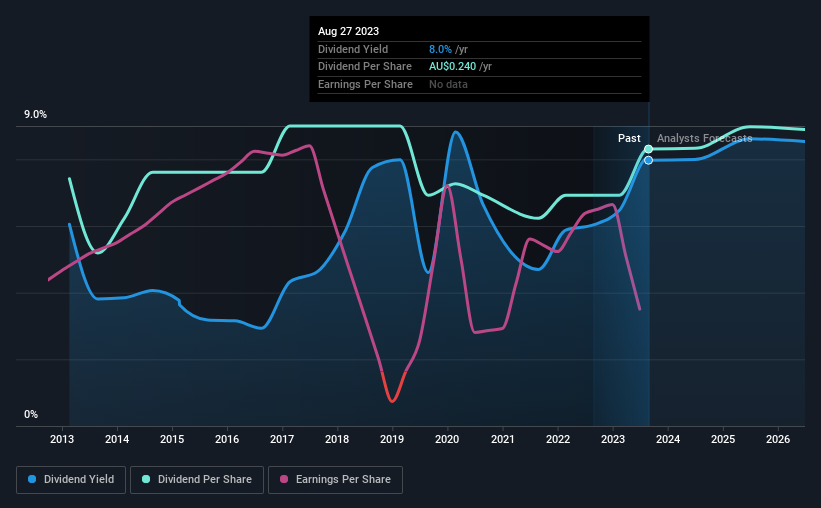821x508 pixels.
Task: Click the 2021 x-axis label
Action: click(x=503, y=439)
